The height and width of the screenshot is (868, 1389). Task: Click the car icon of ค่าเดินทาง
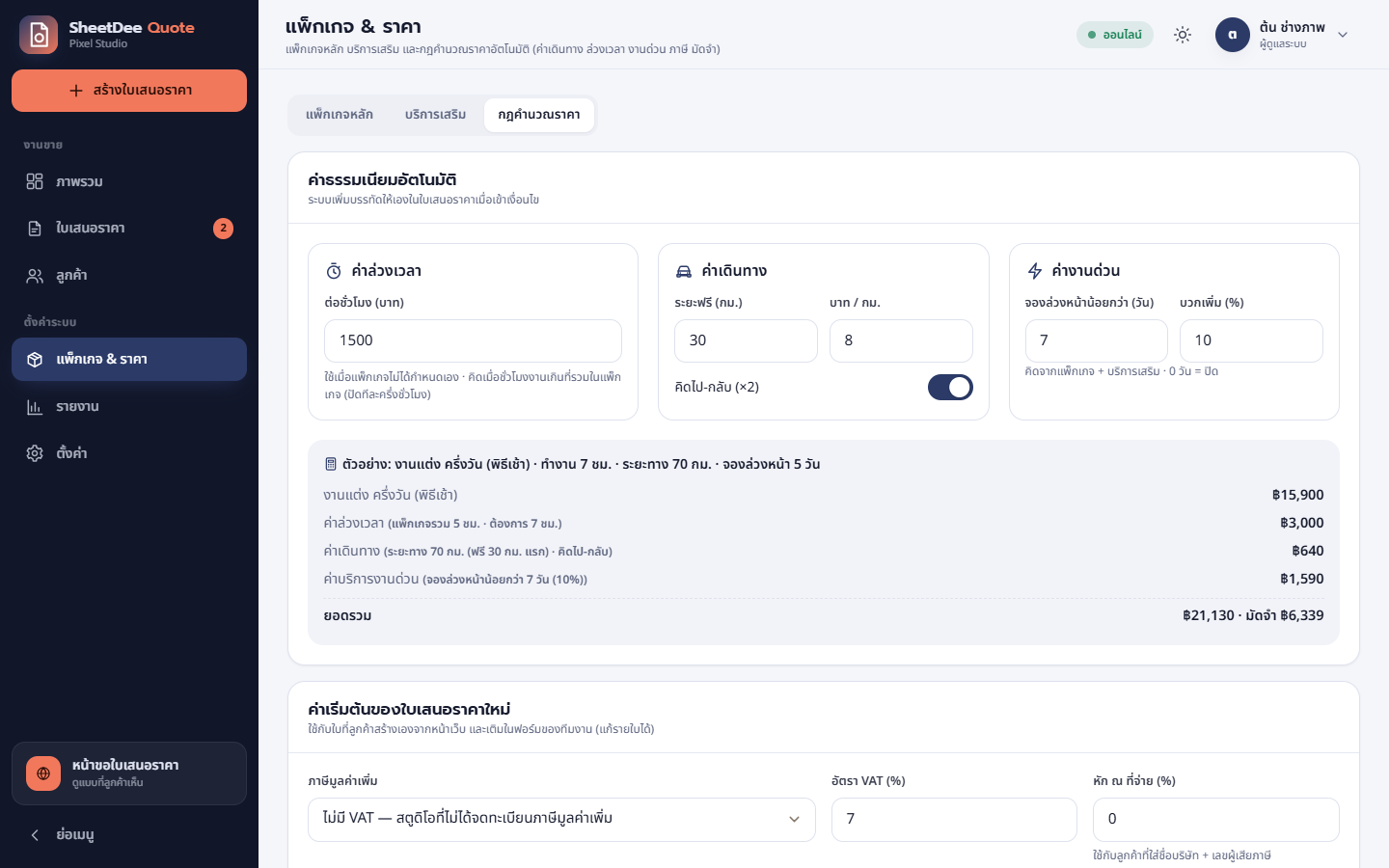pos(684,271)
